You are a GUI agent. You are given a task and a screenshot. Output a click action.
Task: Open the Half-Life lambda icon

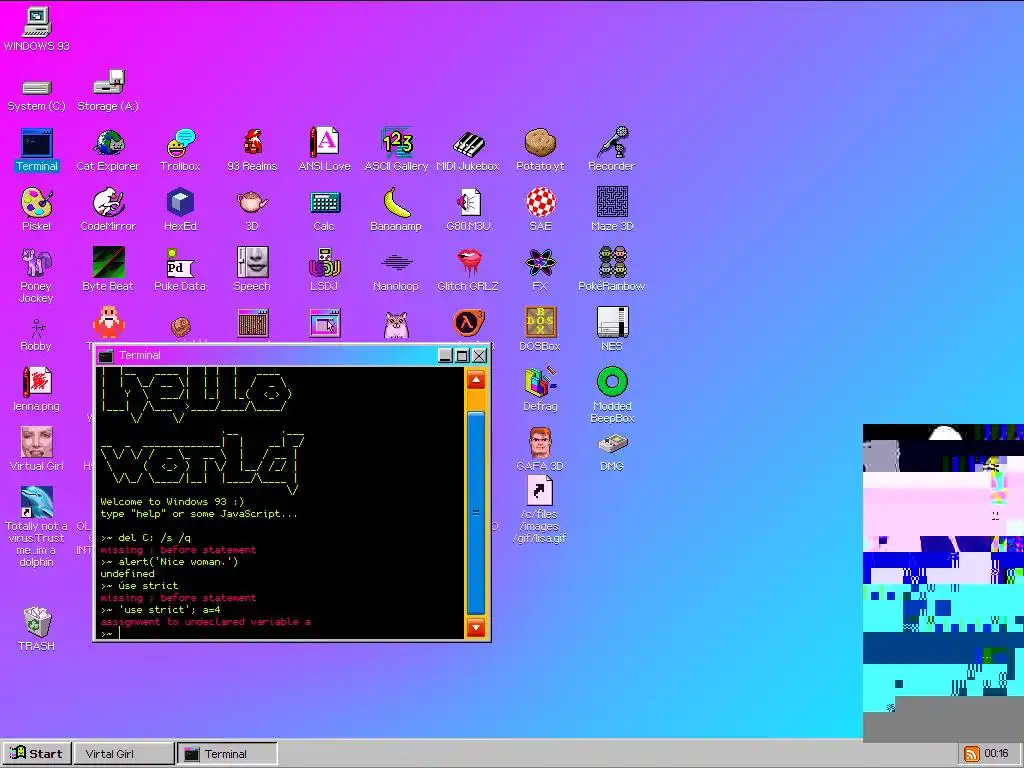468,324
